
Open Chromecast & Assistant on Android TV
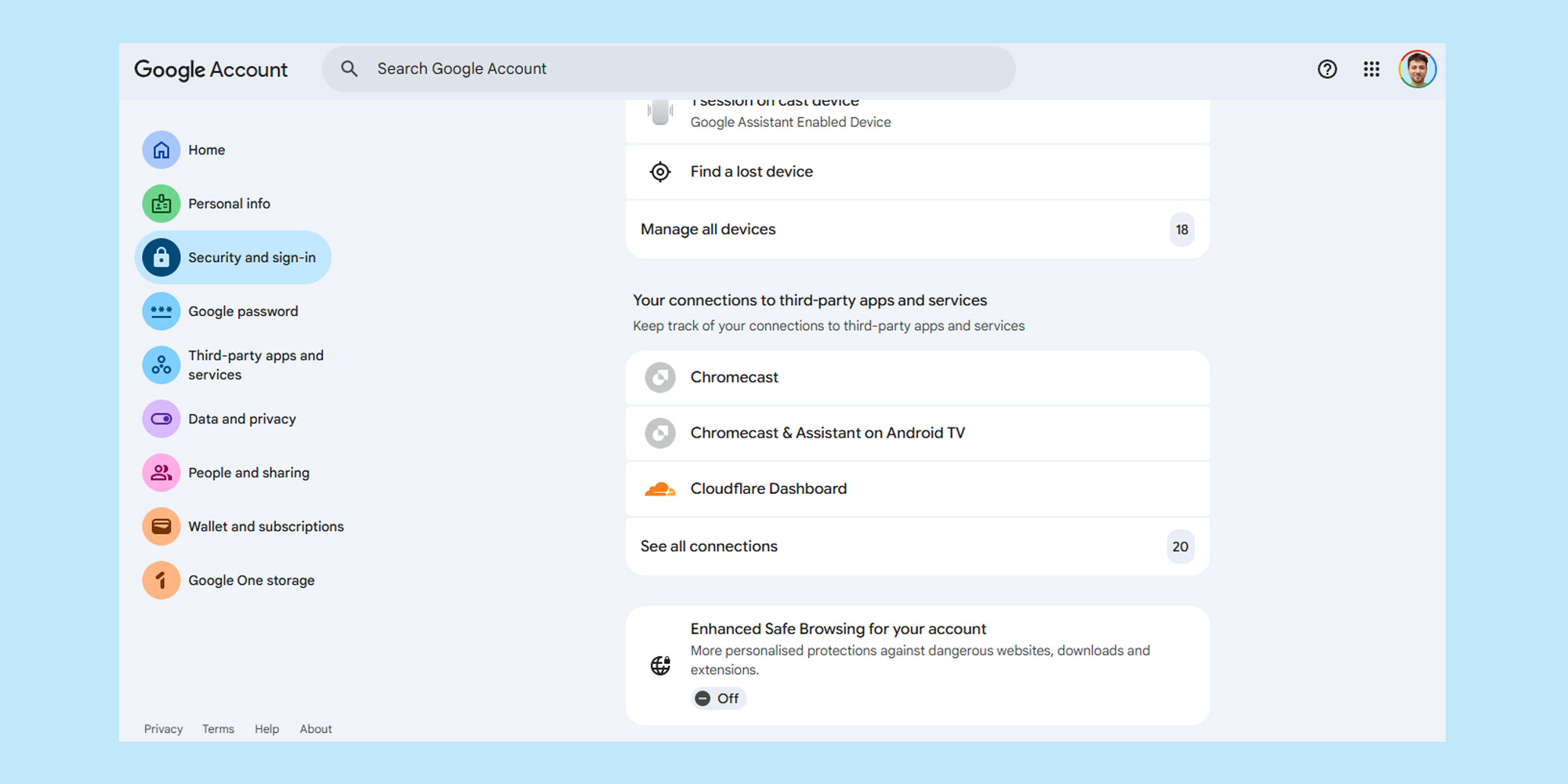(917, 433)
